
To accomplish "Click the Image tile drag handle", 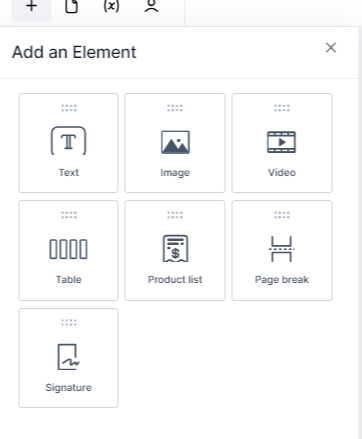I will point(175,108).
